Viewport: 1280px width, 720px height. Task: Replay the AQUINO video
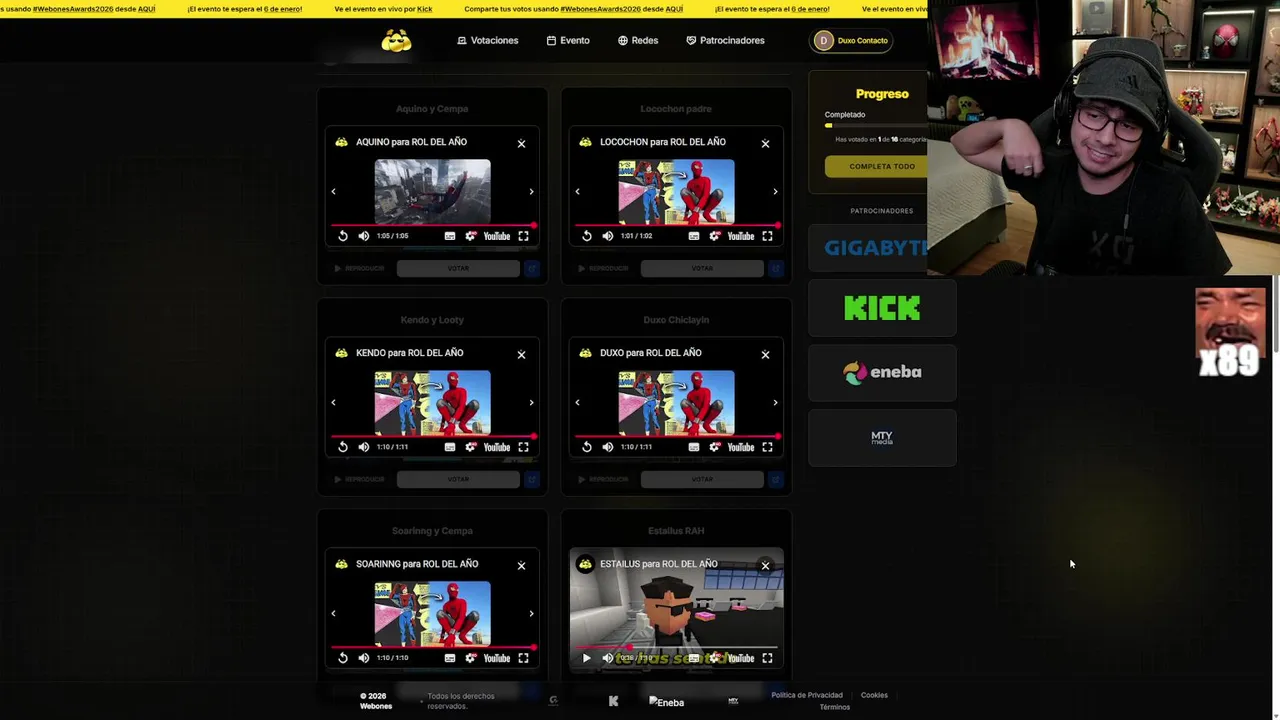click(x=343, y=236)
